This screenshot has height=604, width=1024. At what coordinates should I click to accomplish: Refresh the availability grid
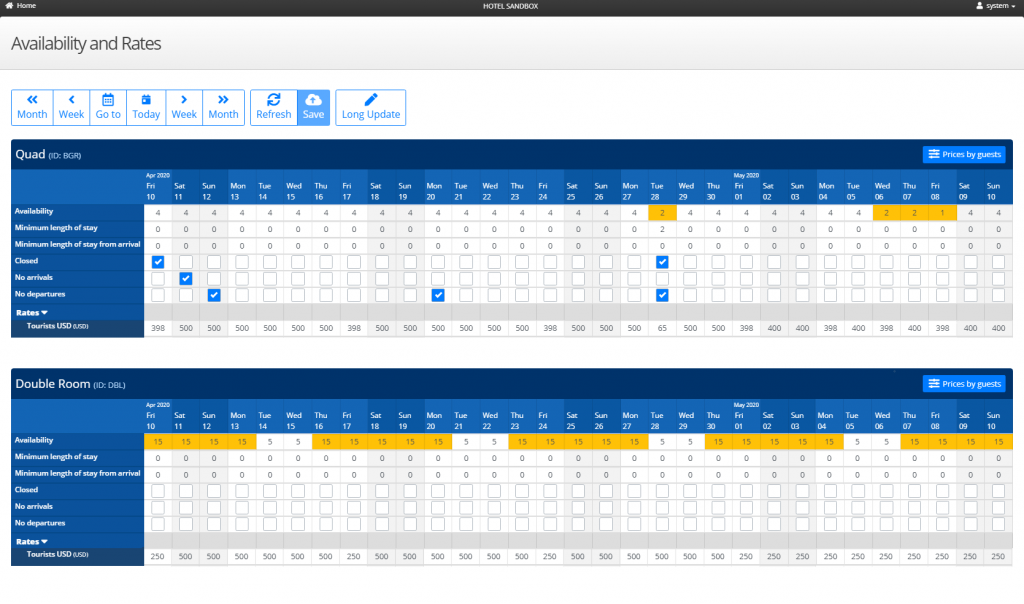274,107
